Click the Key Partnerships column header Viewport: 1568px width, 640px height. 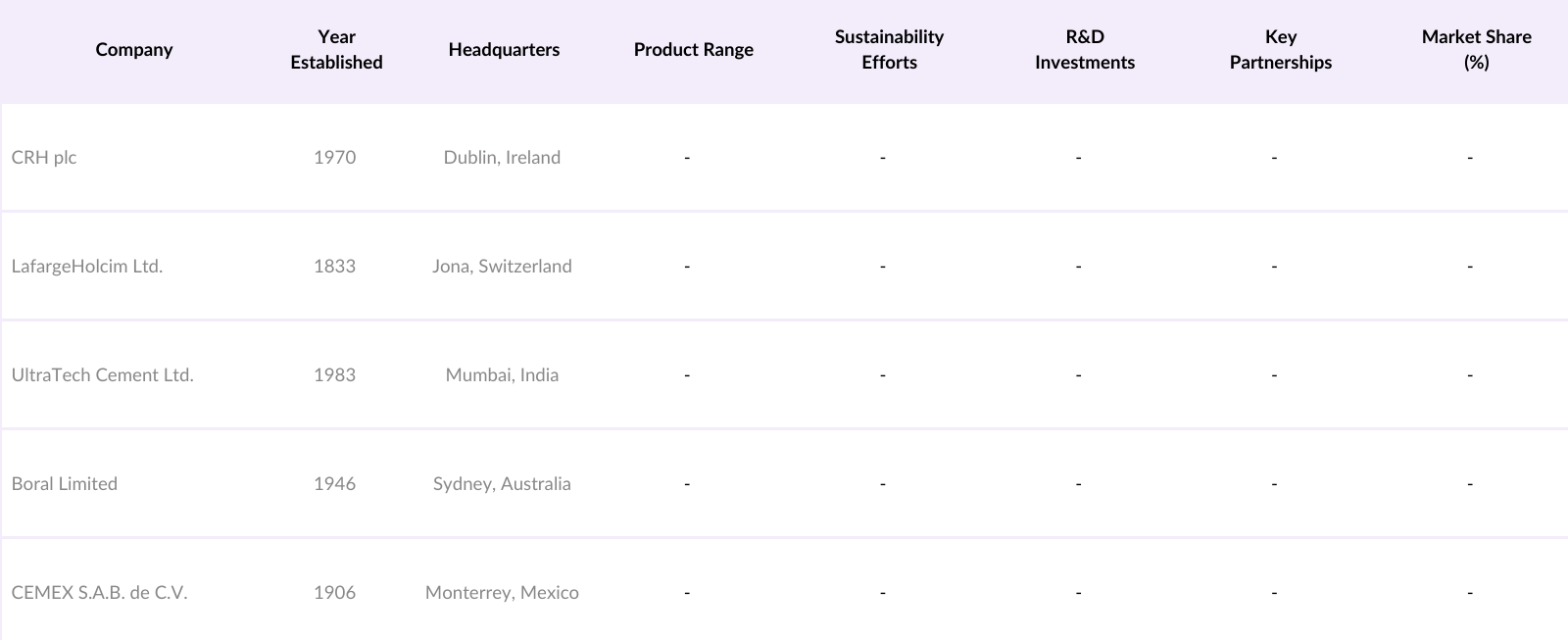[x=1281, y=50]
